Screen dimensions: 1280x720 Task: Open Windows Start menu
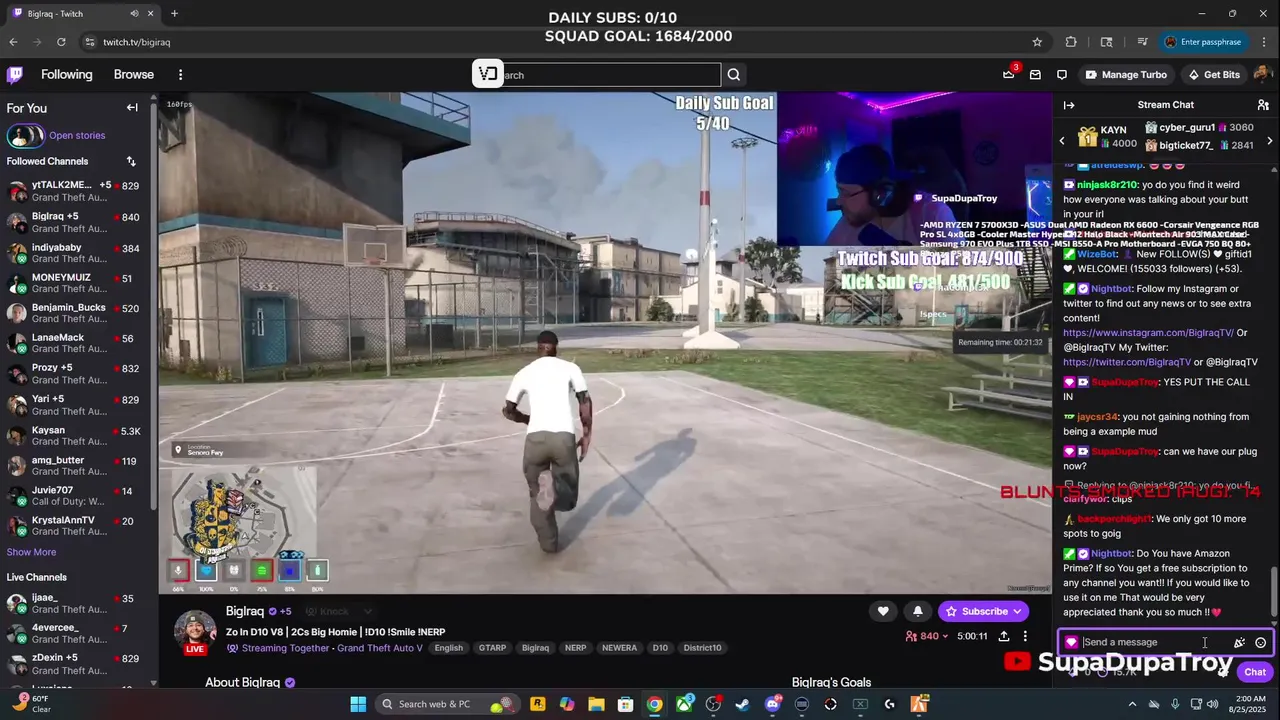pyautogui.click(x=358, y=704)
